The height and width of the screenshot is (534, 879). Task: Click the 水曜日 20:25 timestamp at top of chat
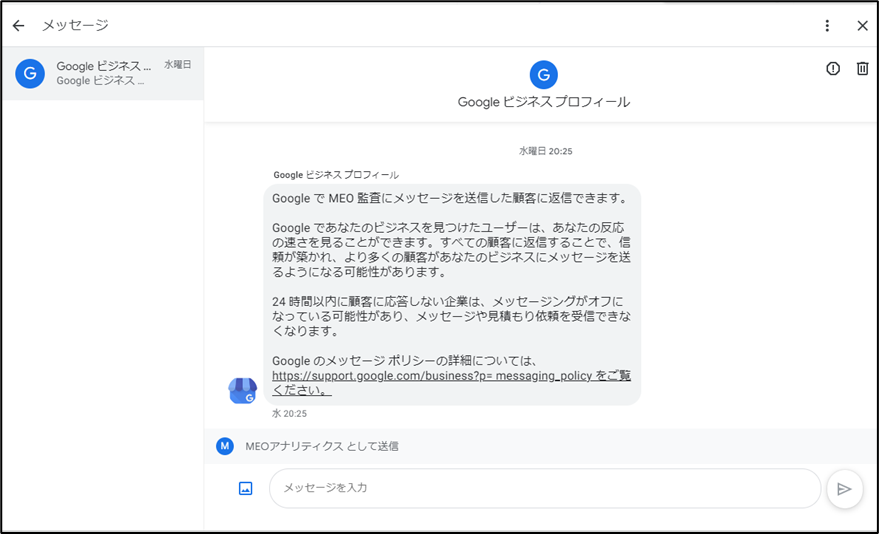(545, 151)
